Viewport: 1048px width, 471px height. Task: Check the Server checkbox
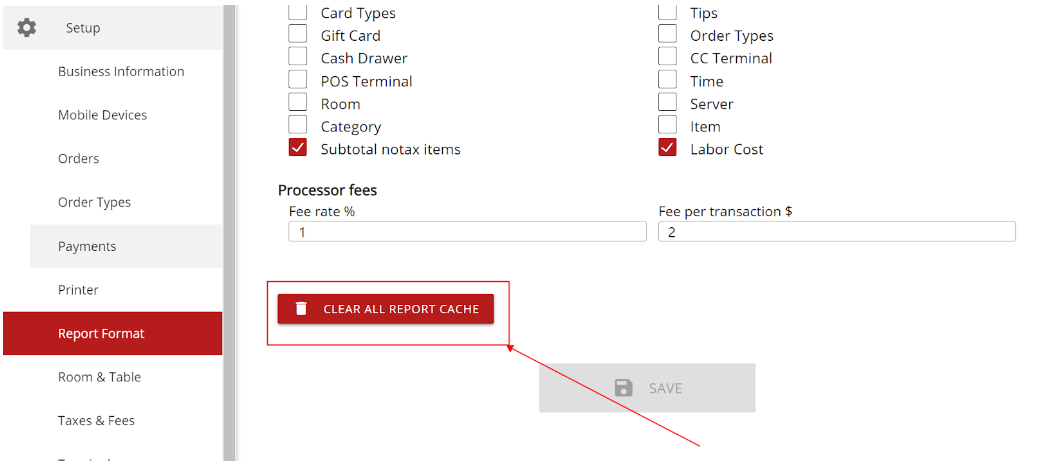tap(667, 102)
